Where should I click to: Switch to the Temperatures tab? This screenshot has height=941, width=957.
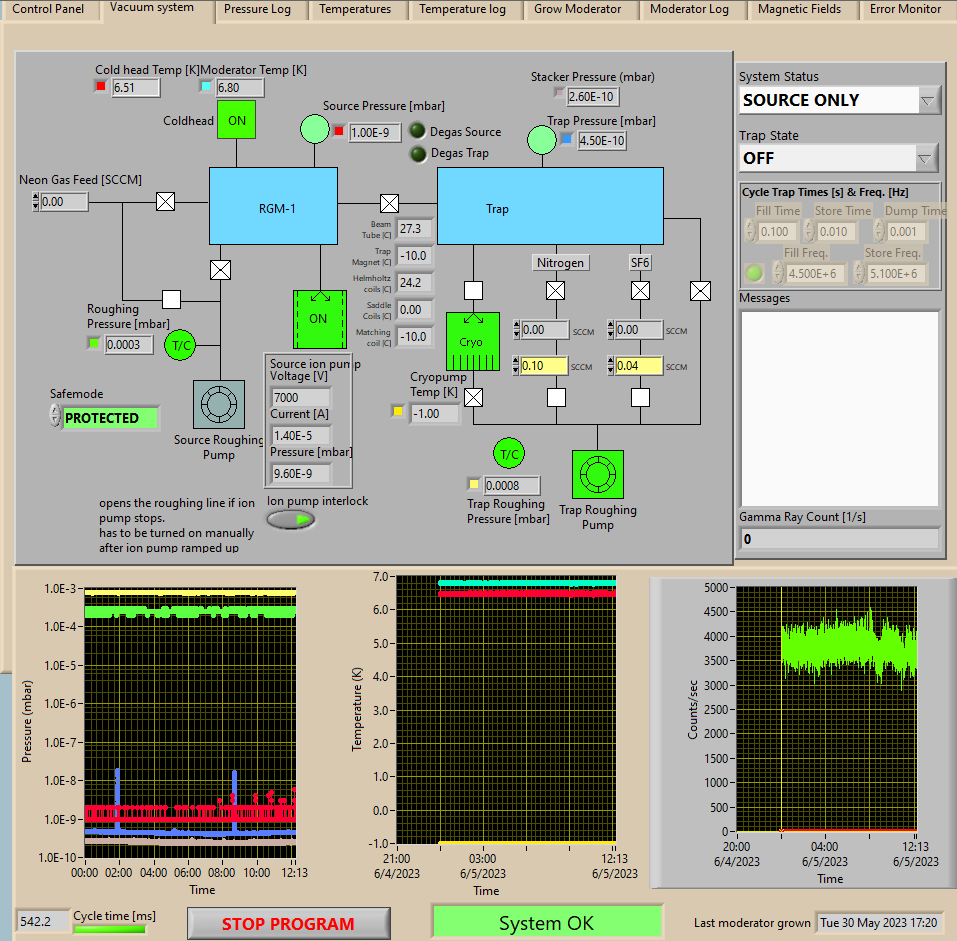pyautogui.click(x=355, y=9)
